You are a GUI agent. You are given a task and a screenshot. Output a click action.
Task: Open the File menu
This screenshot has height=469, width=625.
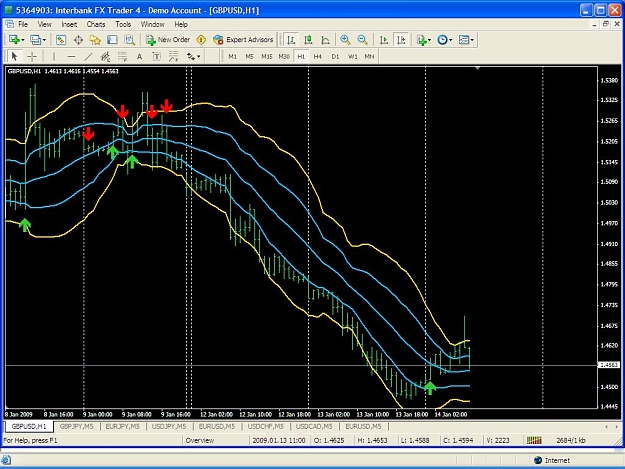[23, 24]
